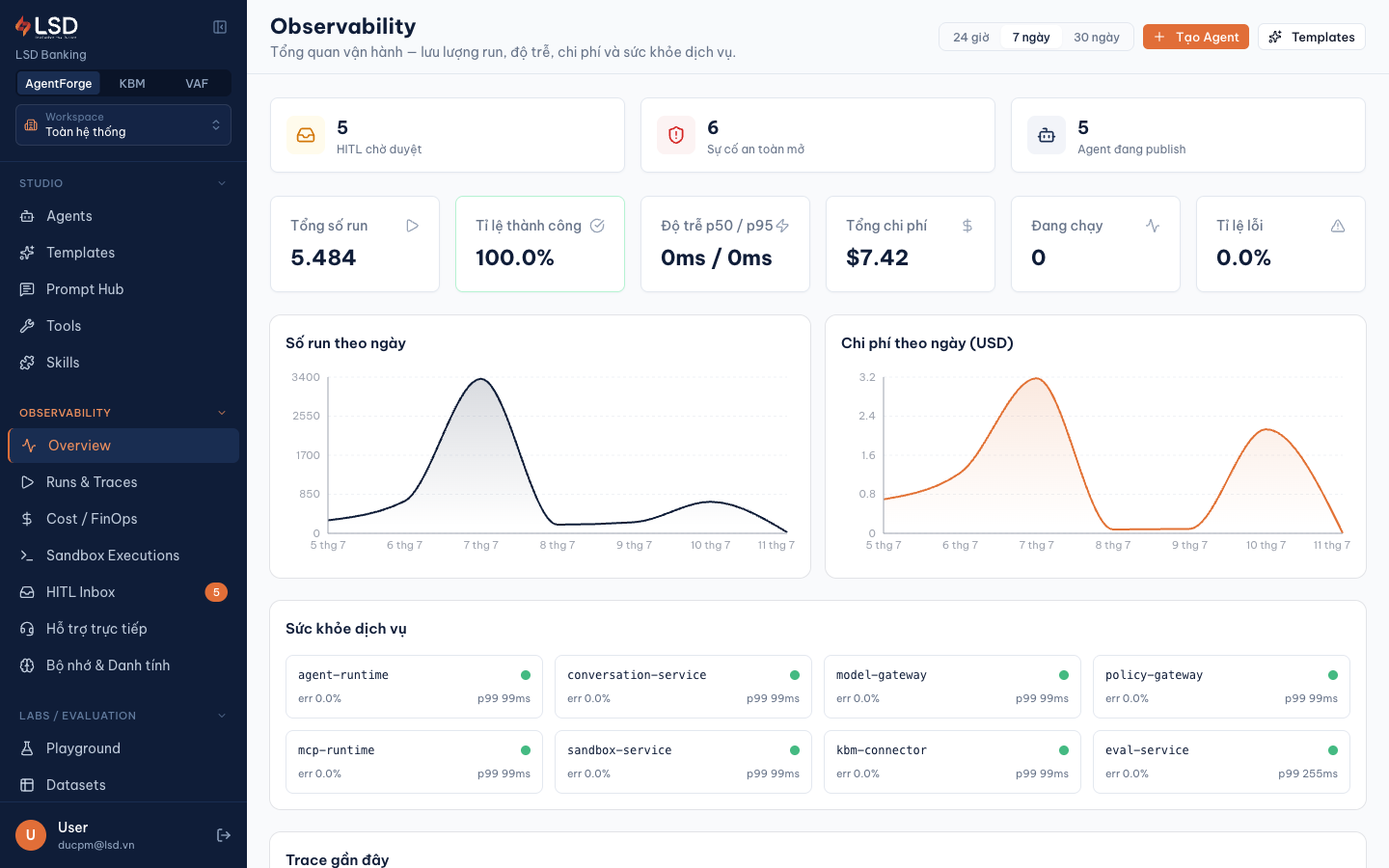Open the mcp-runtime service card
1389x868 pixels.
pos(414,762)
